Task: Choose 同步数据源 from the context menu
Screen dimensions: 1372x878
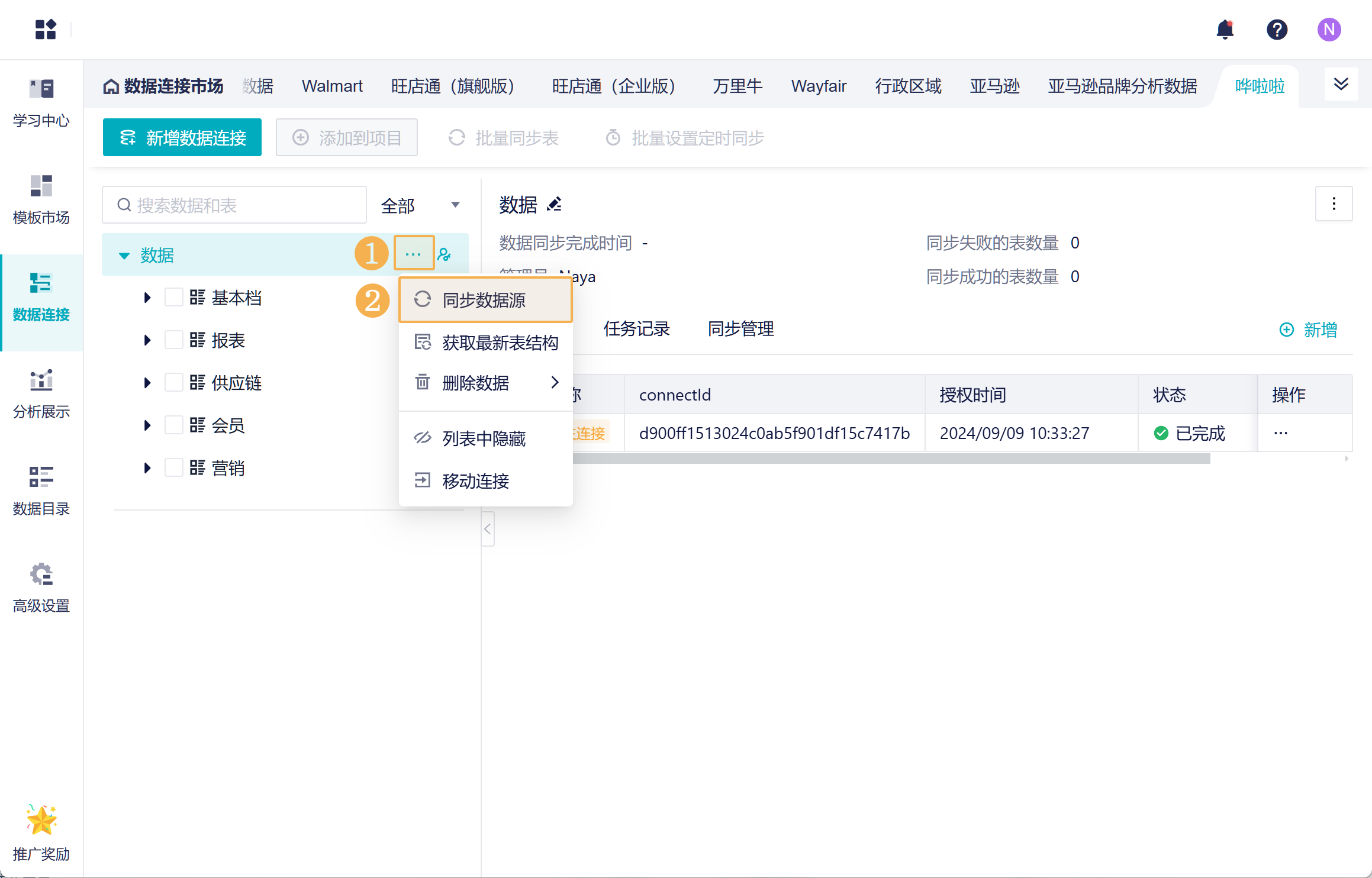Action: click(x=485, y=300)
